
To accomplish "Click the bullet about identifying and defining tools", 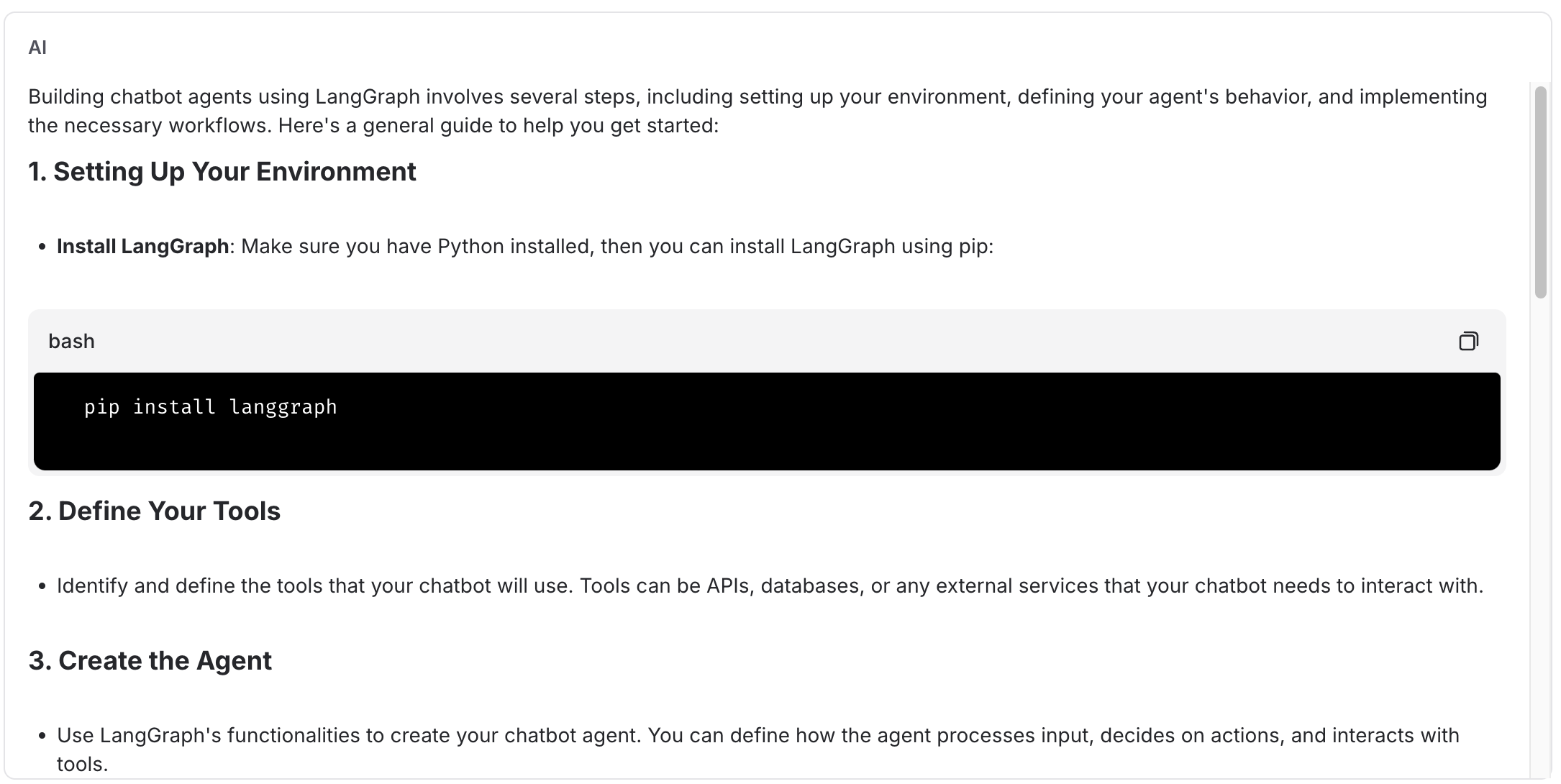I will click(x=770, y=586).
